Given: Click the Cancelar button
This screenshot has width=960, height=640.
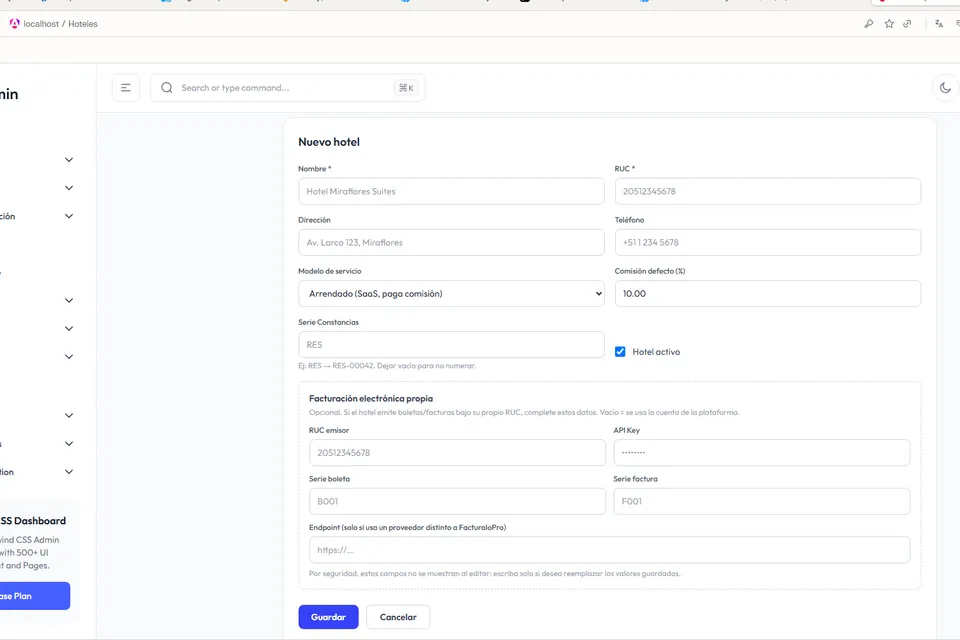Looking at the screenshot, I should pyautogui.click(x=398, y=617).
